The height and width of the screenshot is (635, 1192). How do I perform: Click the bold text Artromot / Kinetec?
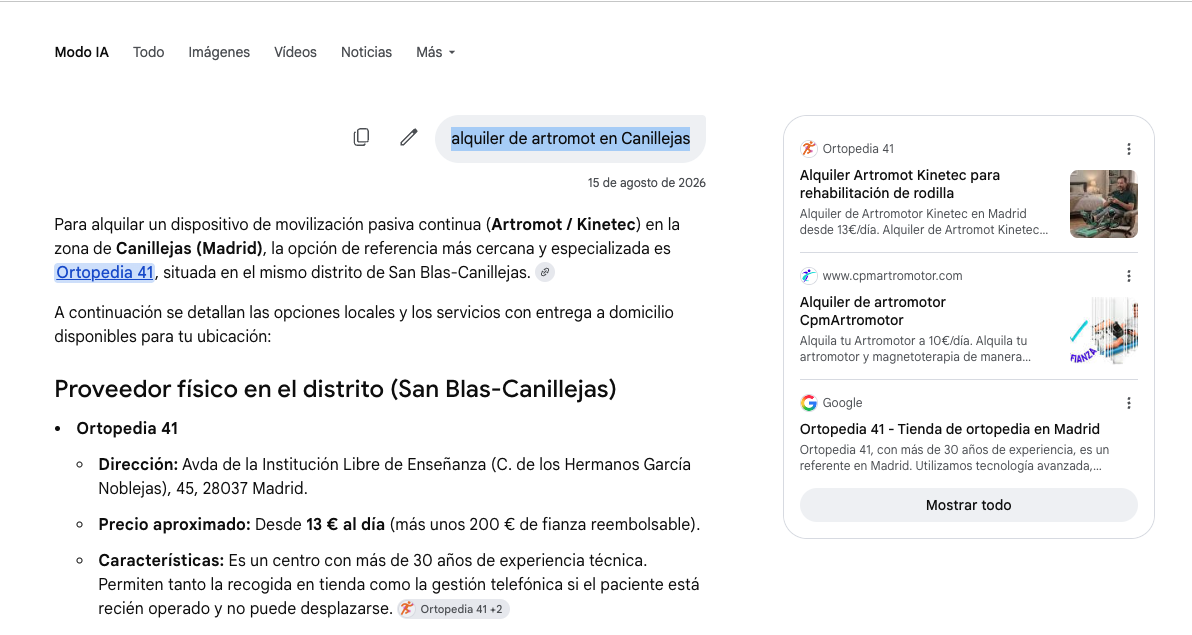click(x=563, y=224)
